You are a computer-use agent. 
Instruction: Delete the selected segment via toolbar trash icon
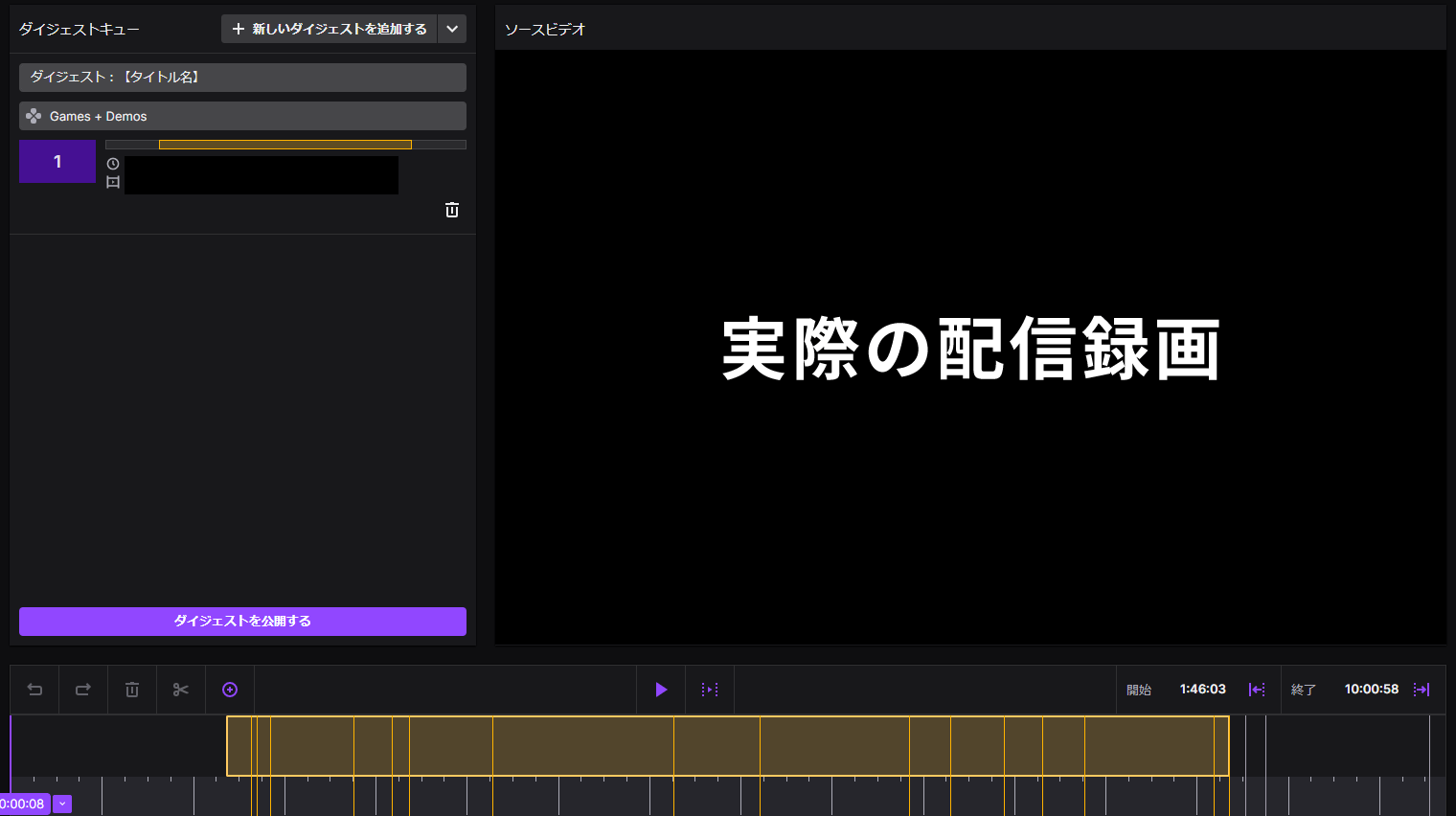tap(132, 690)
